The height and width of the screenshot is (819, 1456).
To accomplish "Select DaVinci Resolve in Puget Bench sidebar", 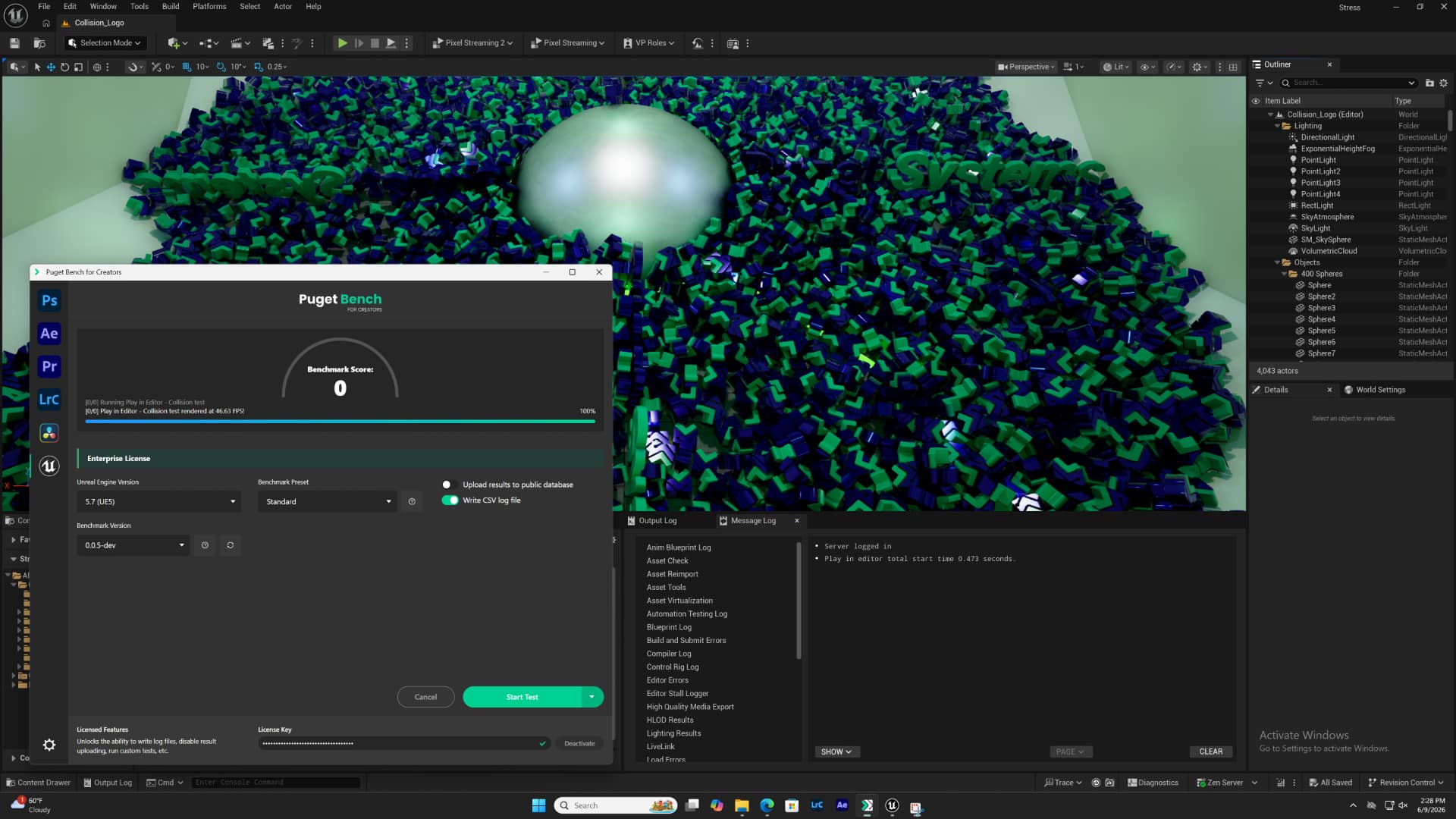I will [x=49, y=433].
